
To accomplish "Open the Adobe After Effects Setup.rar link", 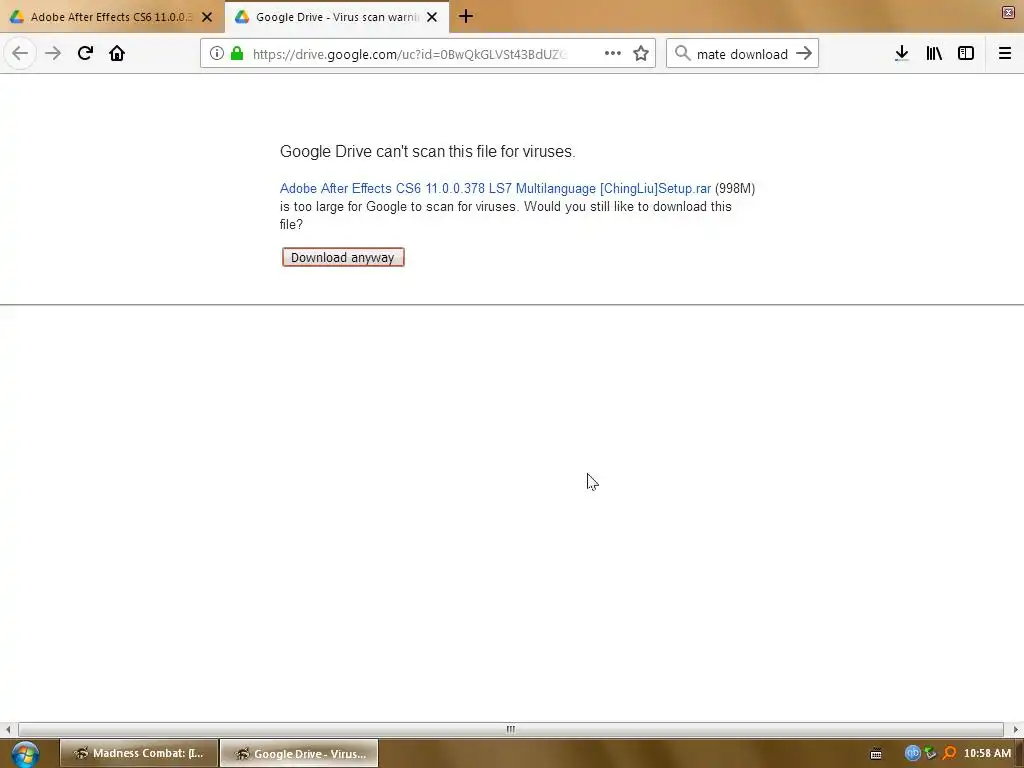I will (495, 189).
